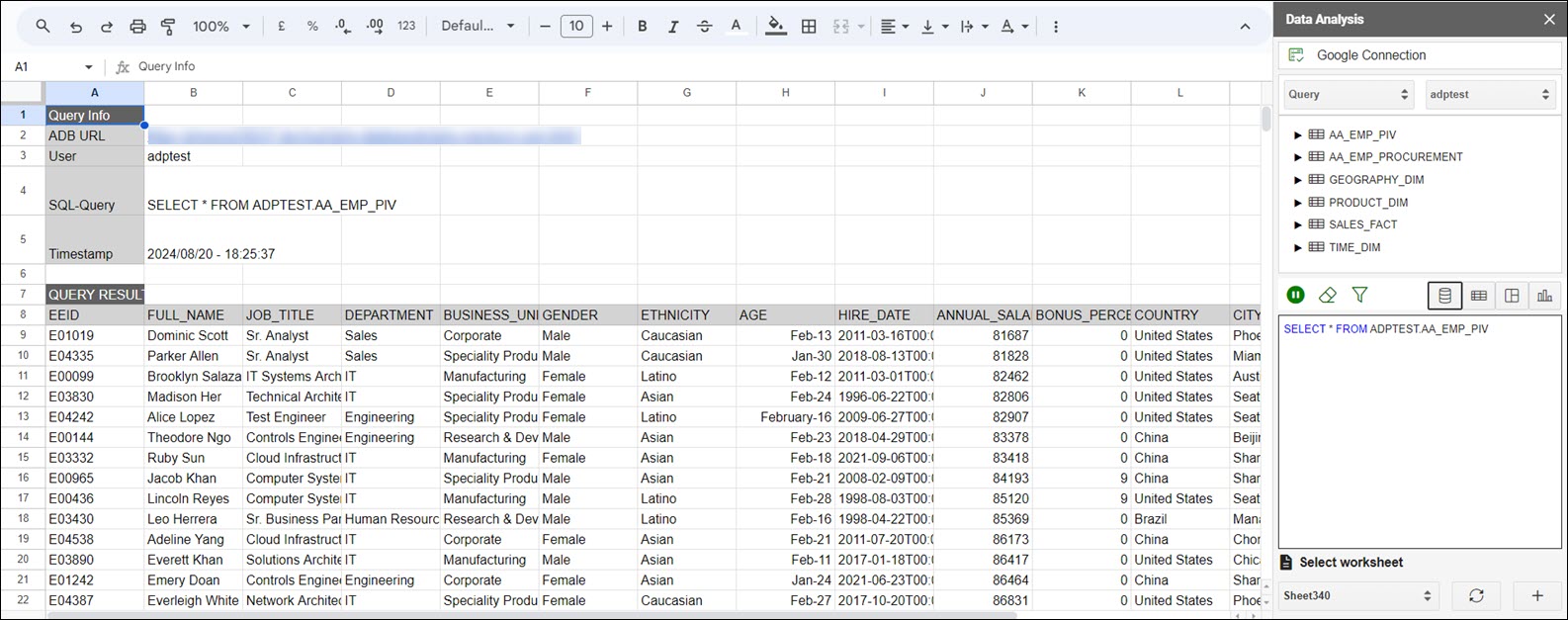Image resolution: width=1568 pixels, height=620 pixels.
Task: Redo the last undone action
Action: point(107,27)
